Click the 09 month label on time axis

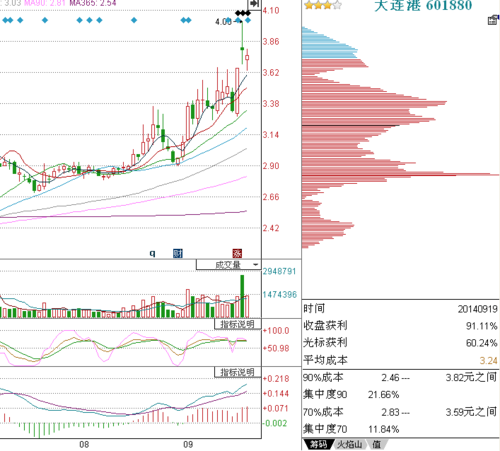(x=188, y=445)
